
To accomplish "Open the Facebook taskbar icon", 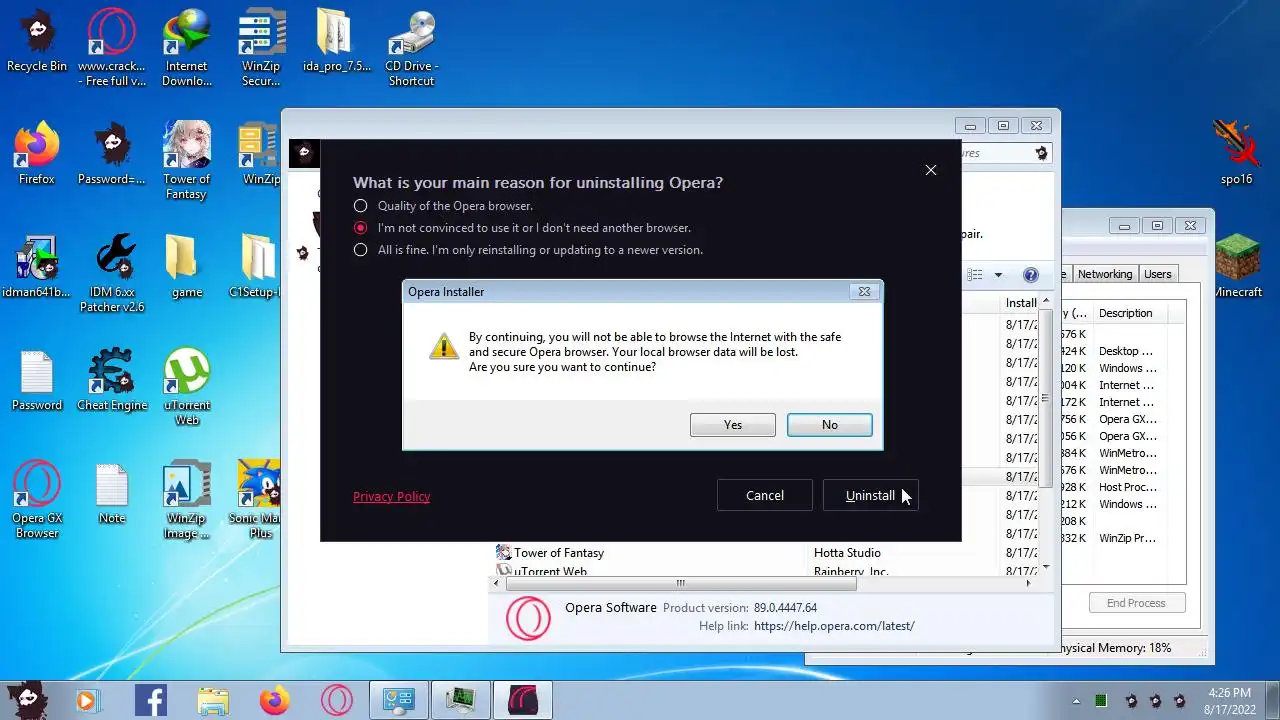I will coord(150,701).
